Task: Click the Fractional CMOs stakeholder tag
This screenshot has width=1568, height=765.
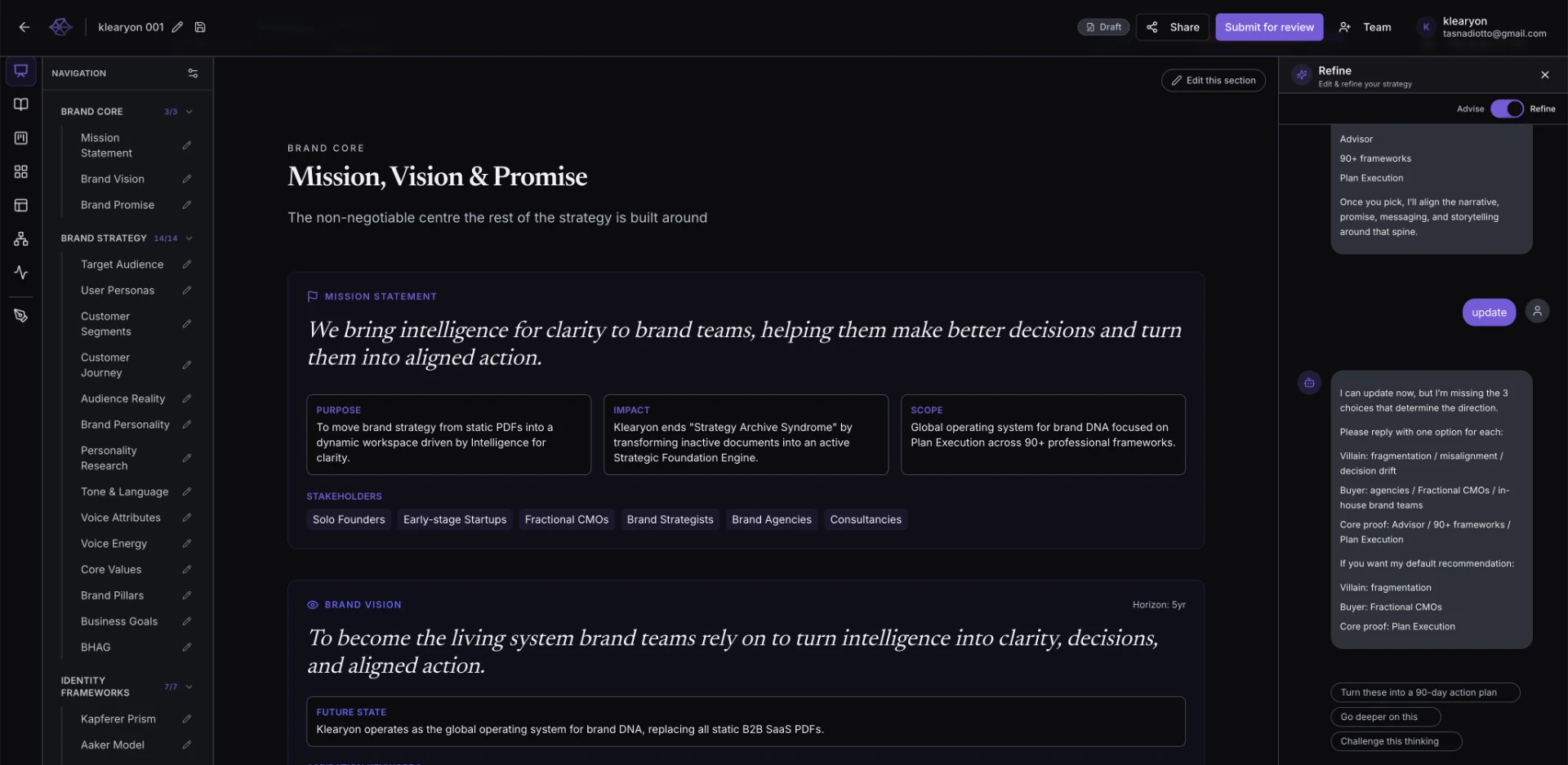Action: pos(567,519)
